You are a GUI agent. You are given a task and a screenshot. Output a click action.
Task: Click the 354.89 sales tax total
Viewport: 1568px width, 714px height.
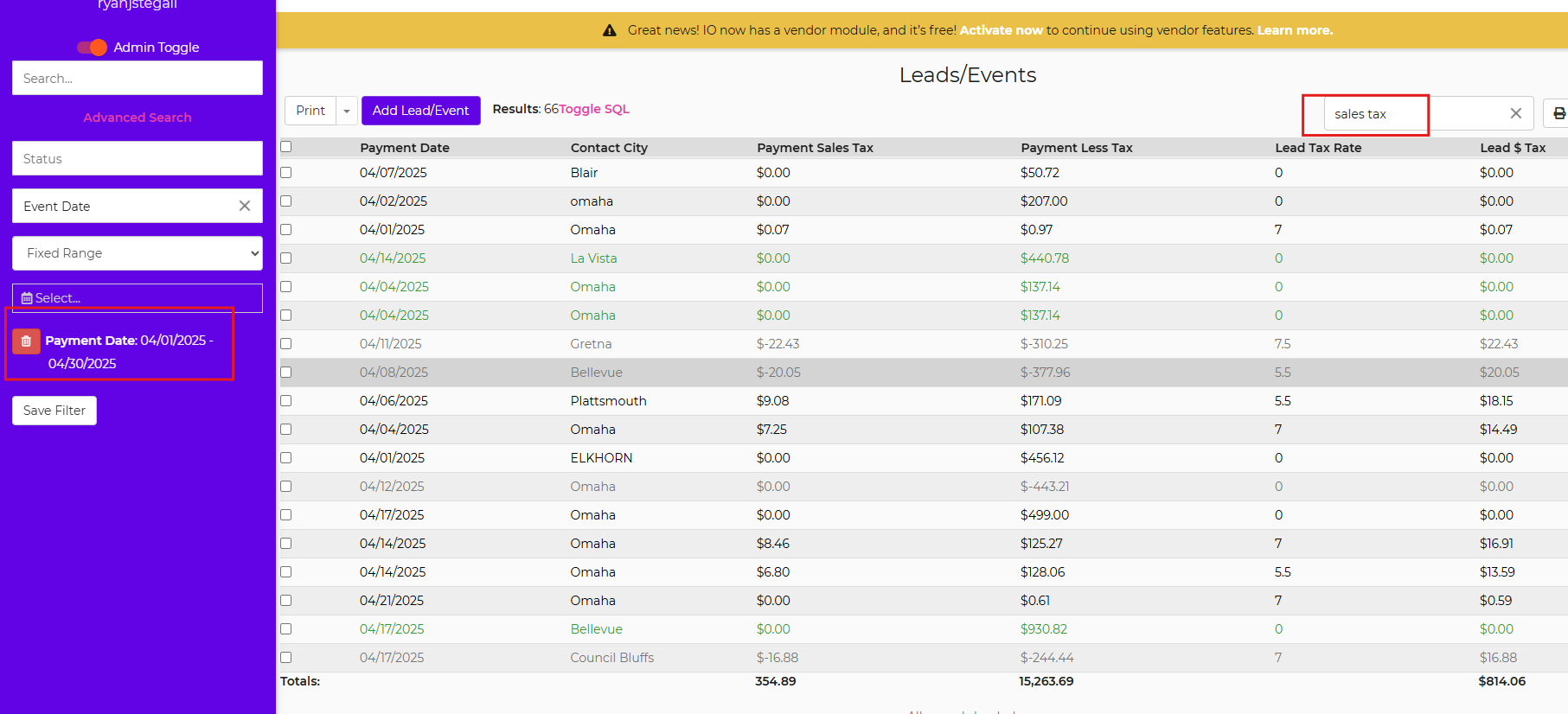[x=776, y=681]
